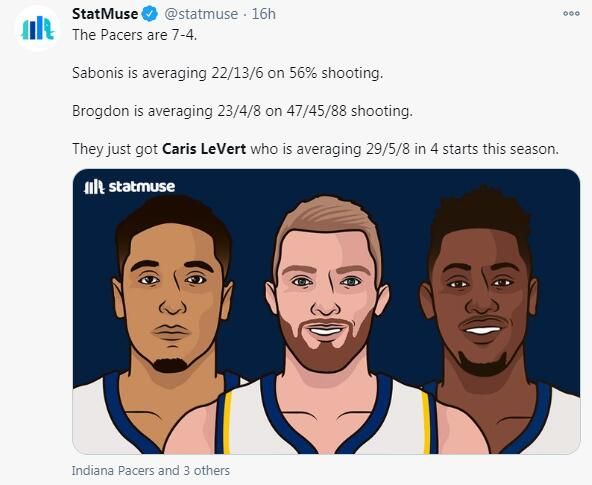Open the StatMuse profile avatar
Viewport: 592px width, 485px height.
point(37,28)
